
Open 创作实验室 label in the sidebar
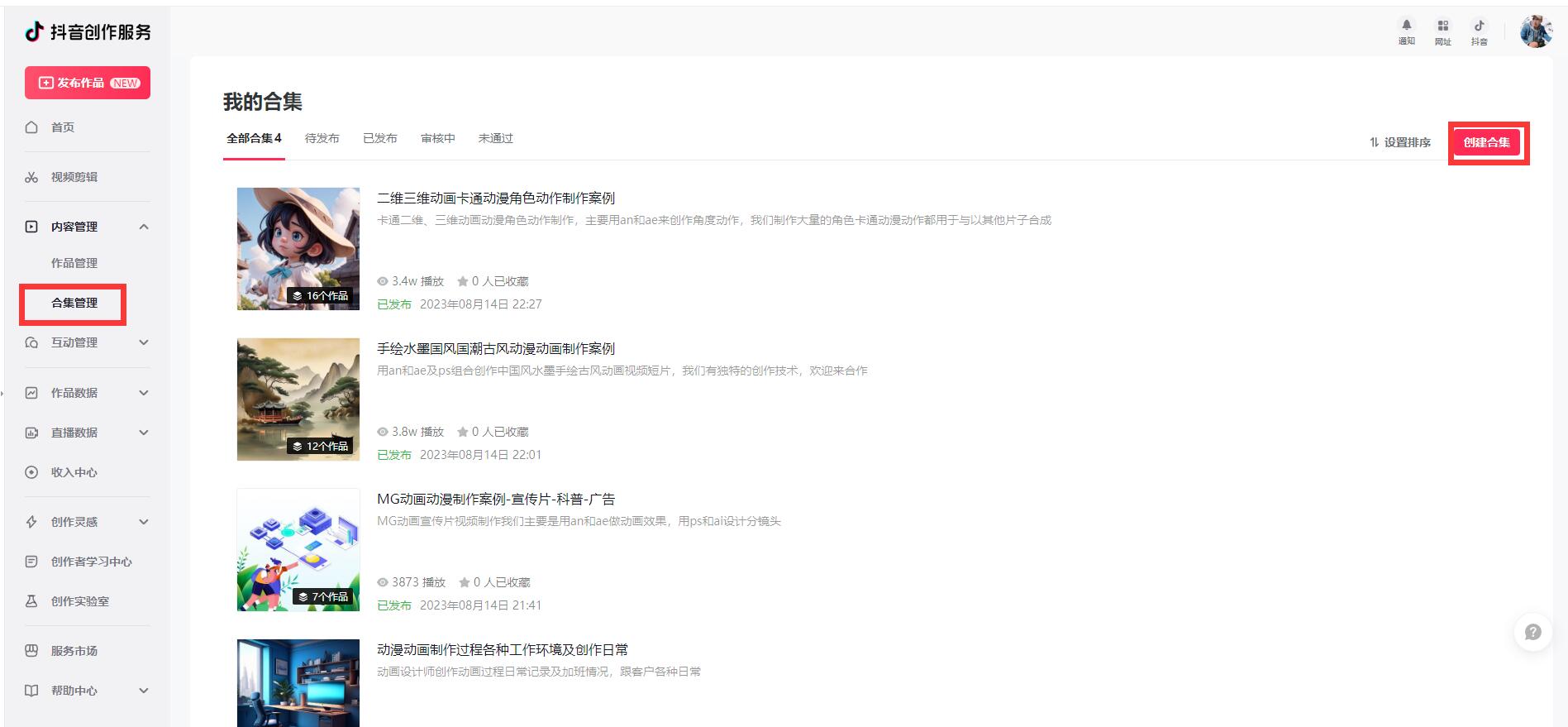point(80,601)
